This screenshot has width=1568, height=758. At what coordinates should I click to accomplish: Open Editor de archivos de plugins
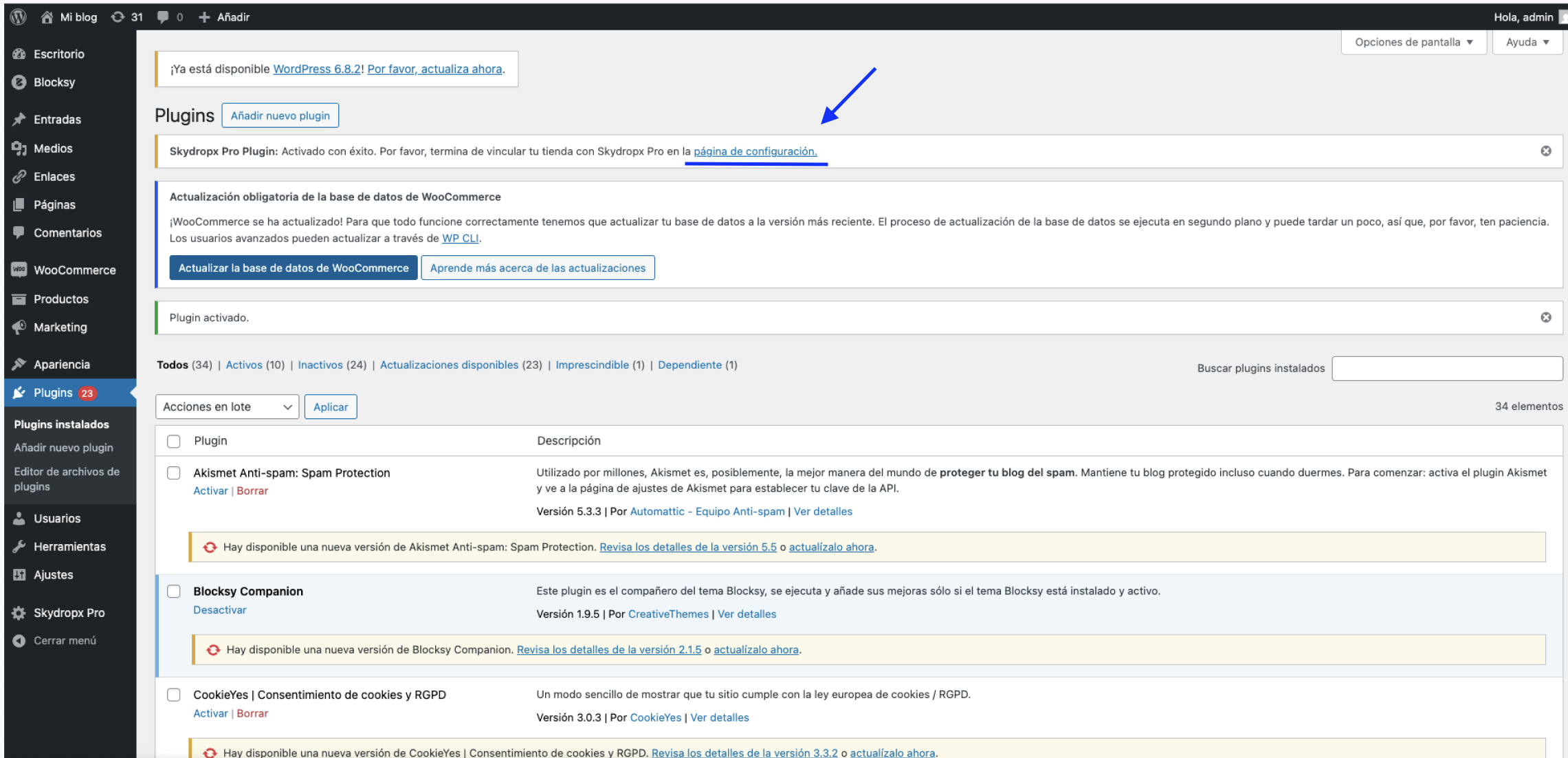point(67,479)
